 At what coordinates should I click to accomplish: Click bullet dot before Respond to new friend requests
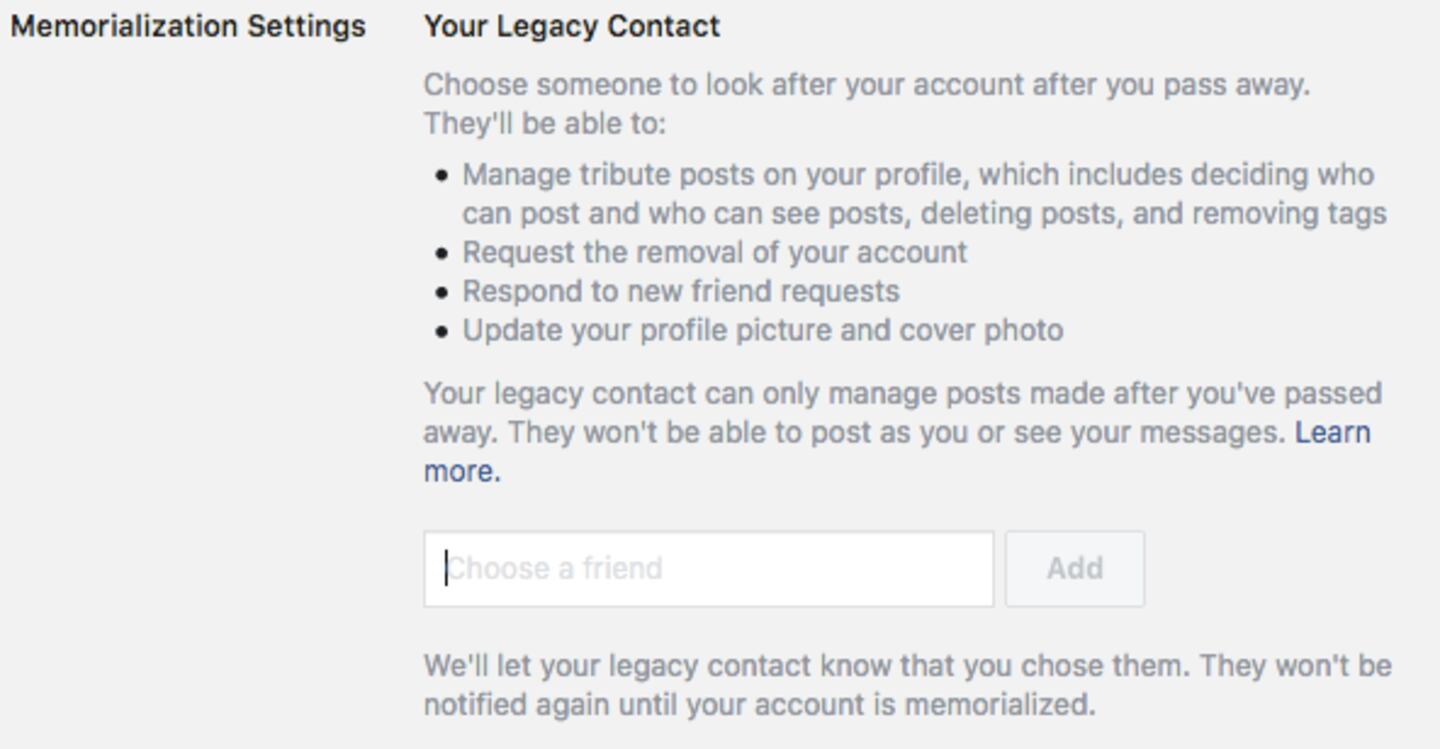click(x=443, y=292)
